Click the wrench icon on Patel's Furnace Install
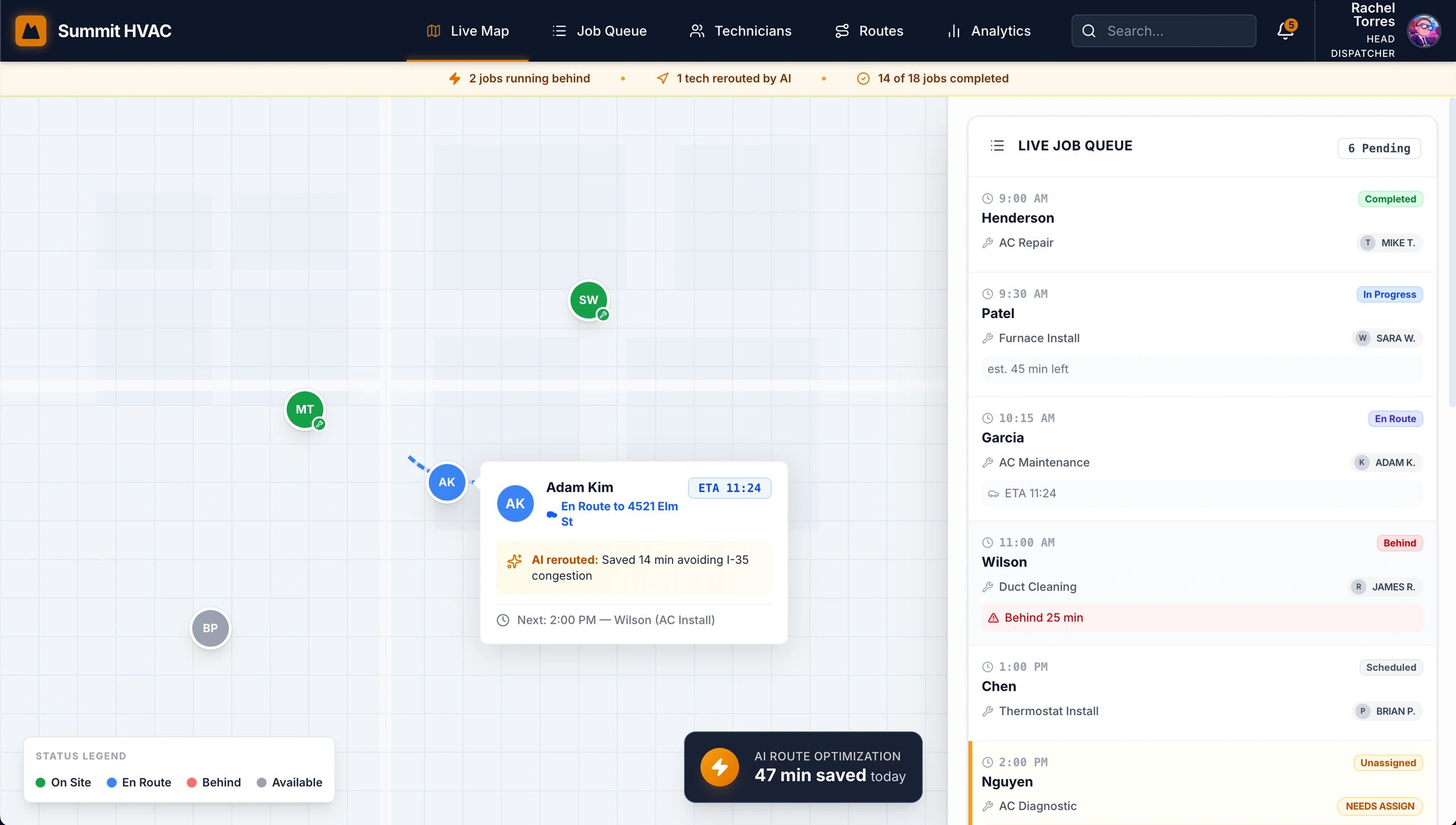Viewport: 1456px width, 825px height. (987, 338)
